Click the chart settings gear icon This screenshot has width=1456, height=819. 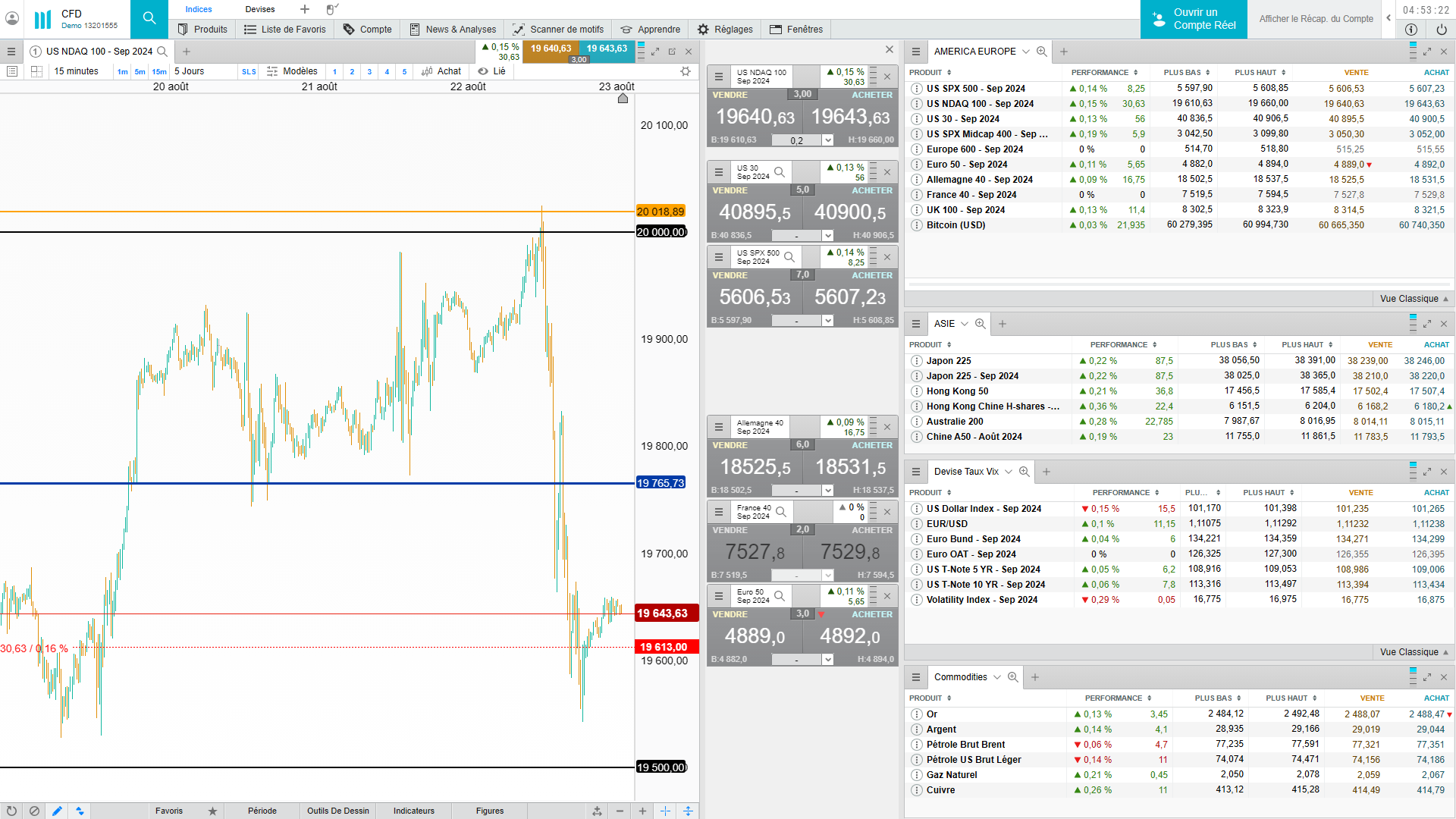[686, 71]
